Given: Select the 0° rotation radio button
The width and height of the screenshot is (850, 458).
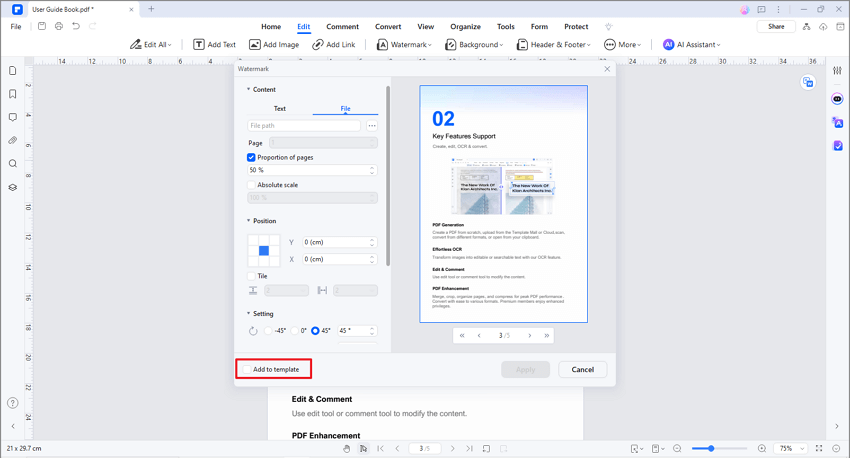Looking at the screenshot, I should [294, 331].
